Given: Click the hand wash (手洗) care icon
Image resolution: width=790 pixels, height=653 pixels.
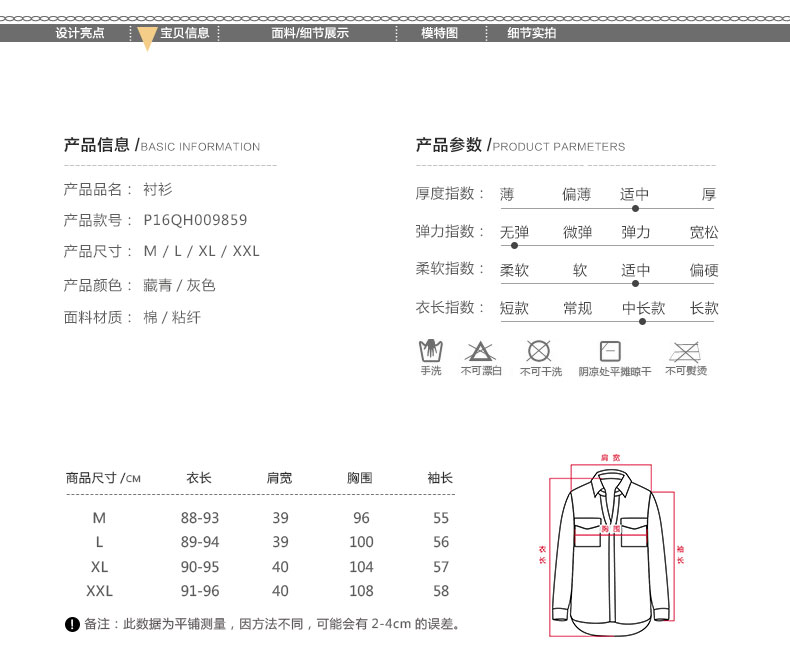Looking at the screenshot, I should point(430,352).
